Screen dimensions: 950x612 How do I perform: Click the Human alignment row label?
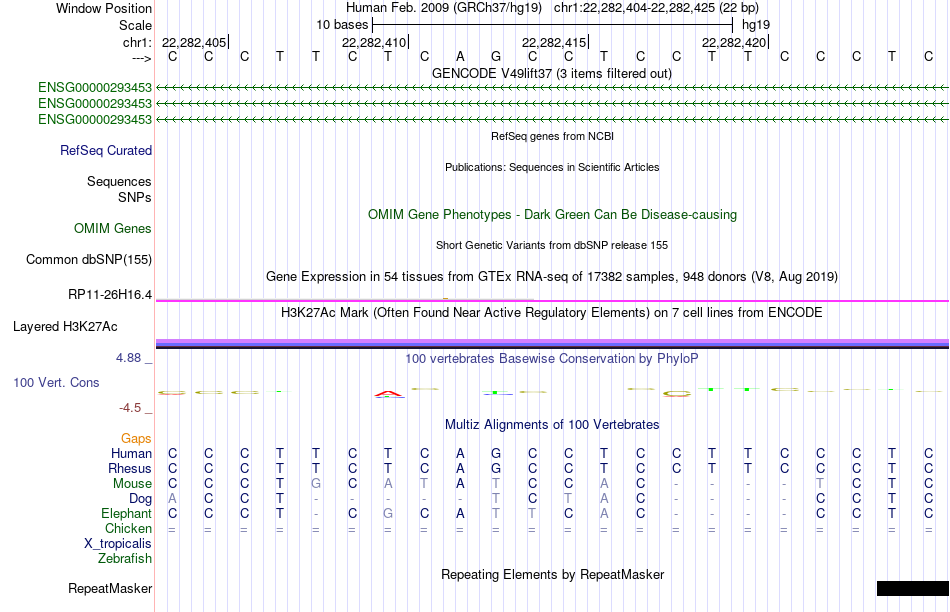[x=131, y=453]
